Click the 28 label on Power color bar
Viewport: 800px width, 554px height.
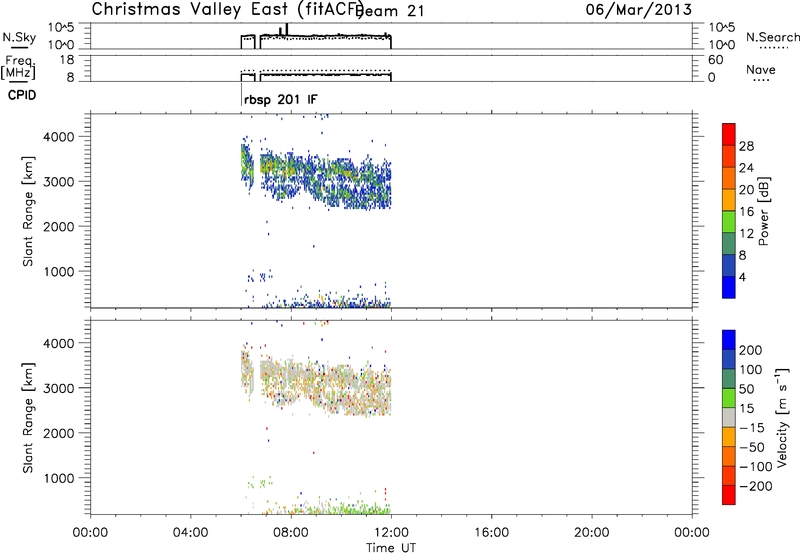746,146
